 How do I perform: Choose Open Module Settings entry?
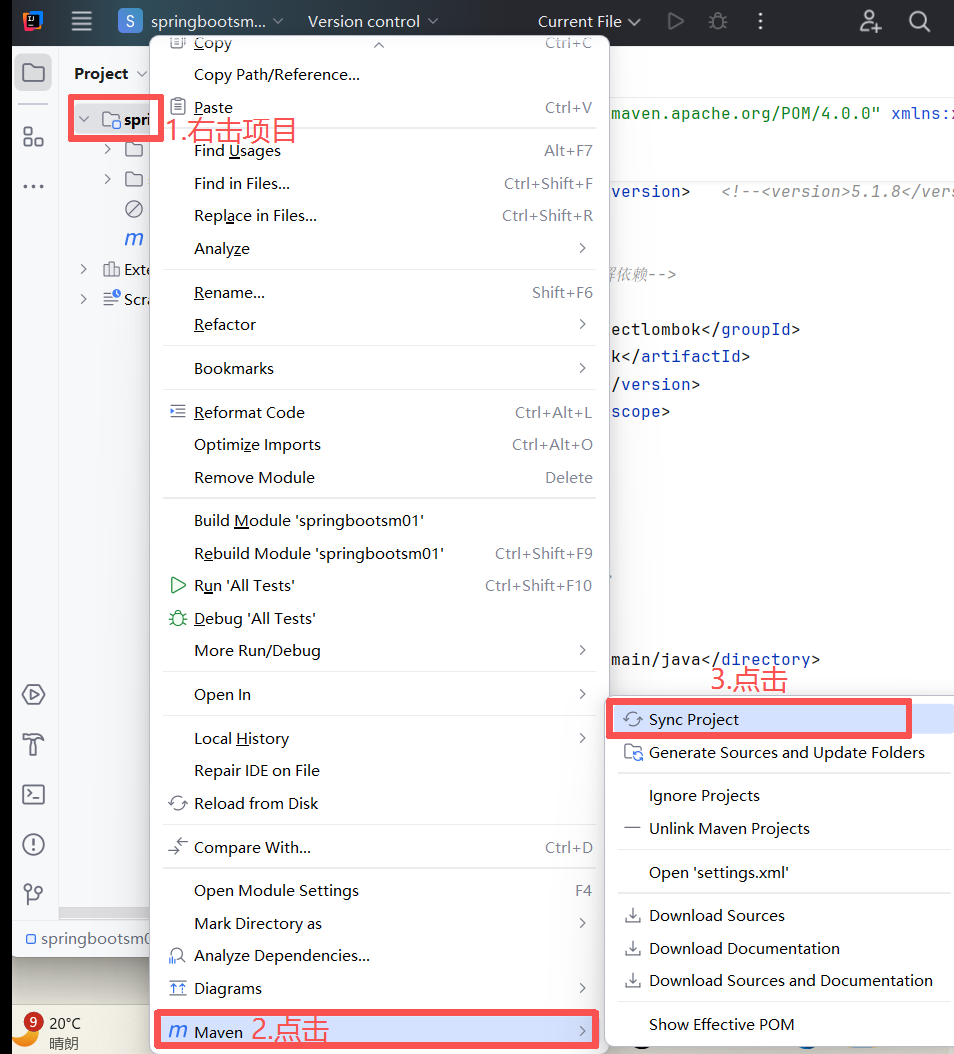[379, 891]
